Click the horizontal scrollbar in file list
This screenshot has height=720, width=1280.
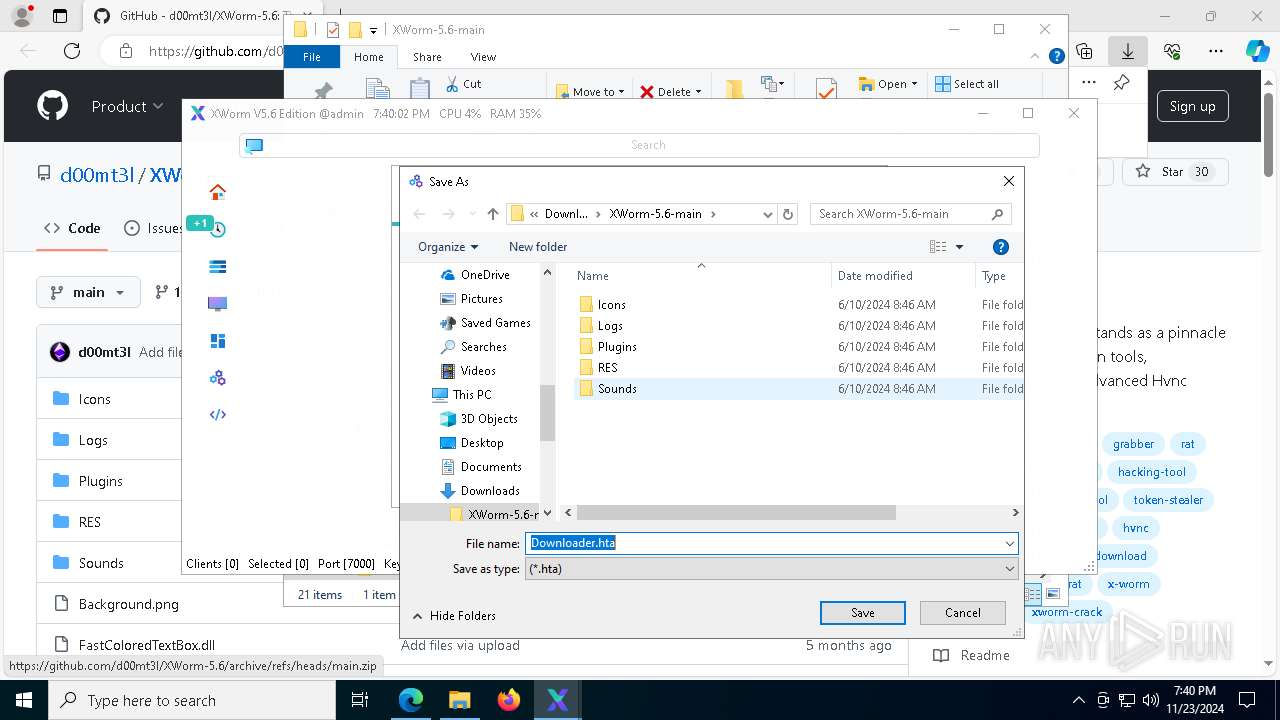click(x=736, y=513)
